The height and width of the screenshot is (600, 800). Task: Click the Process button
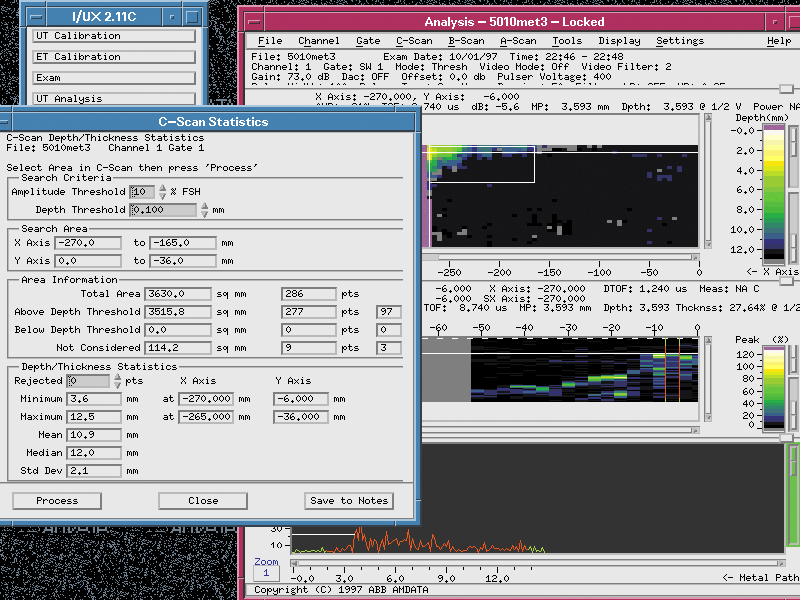coord(57,501)
